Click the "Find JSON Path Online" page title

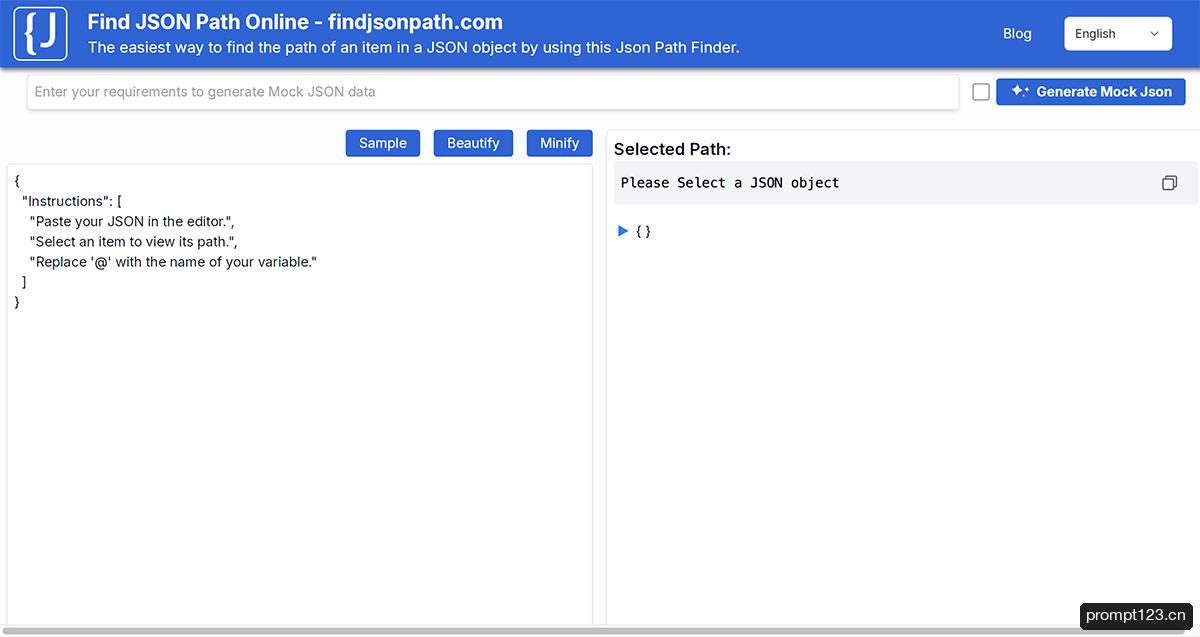coord(295,22)
